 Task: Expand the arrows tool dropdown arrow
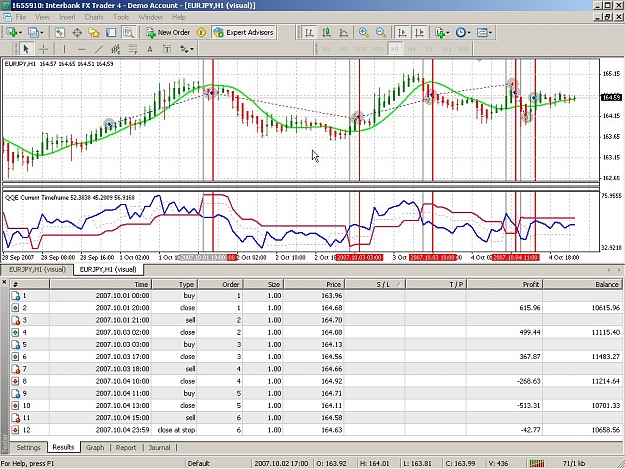(192, 49)
